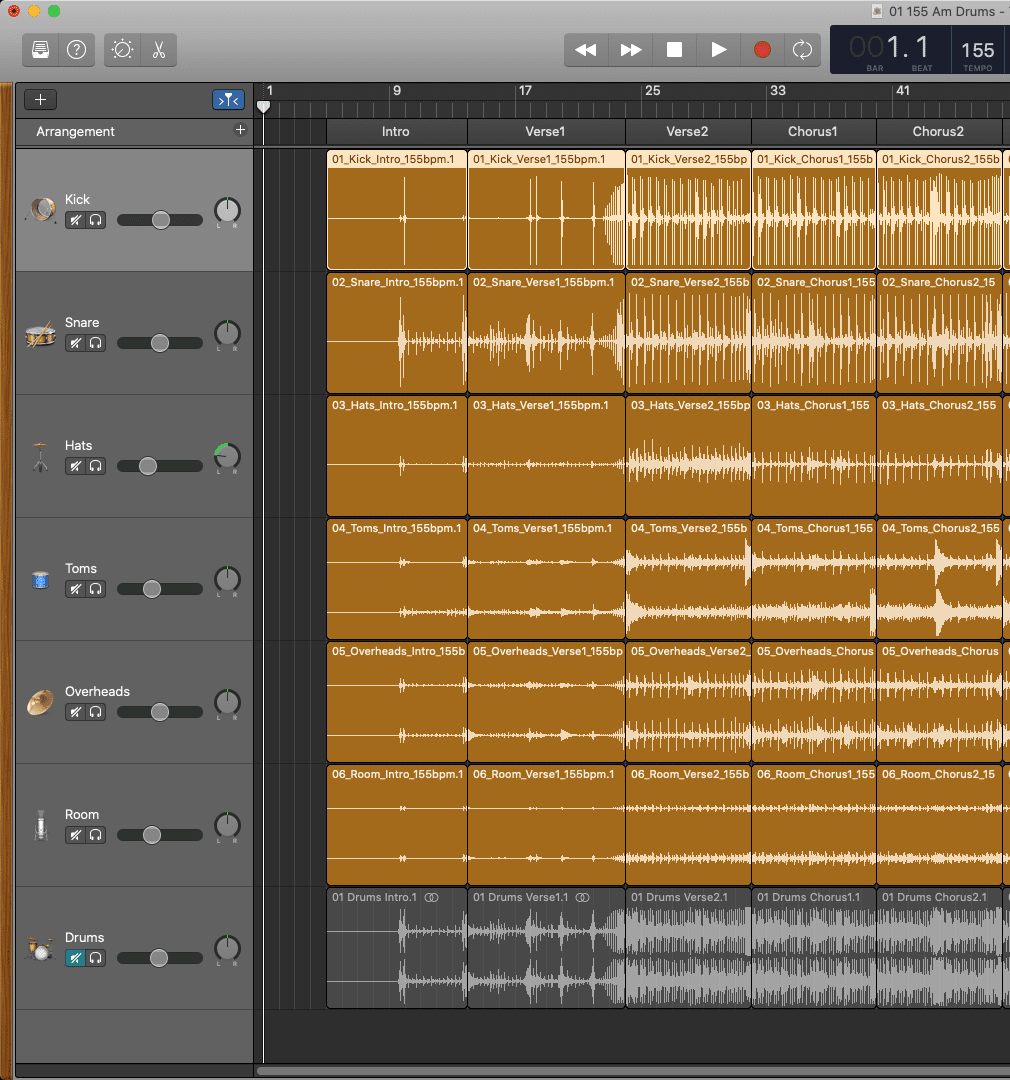Unmute the Drums track
The height and width of the screenshot is (1080, 1010).
pyautogui.click(x=75, y=958)
